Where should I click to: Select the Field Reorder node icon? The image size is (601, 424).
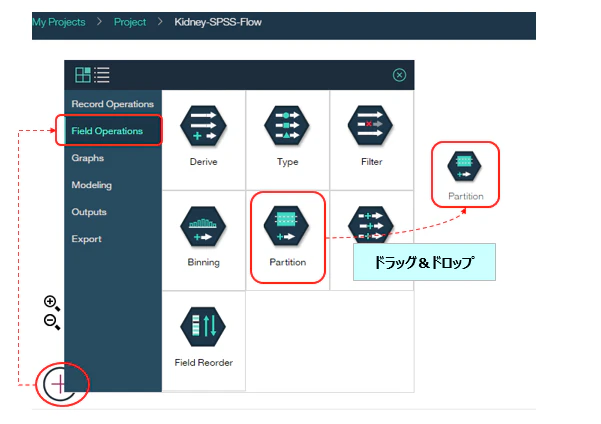click(203, 327)
